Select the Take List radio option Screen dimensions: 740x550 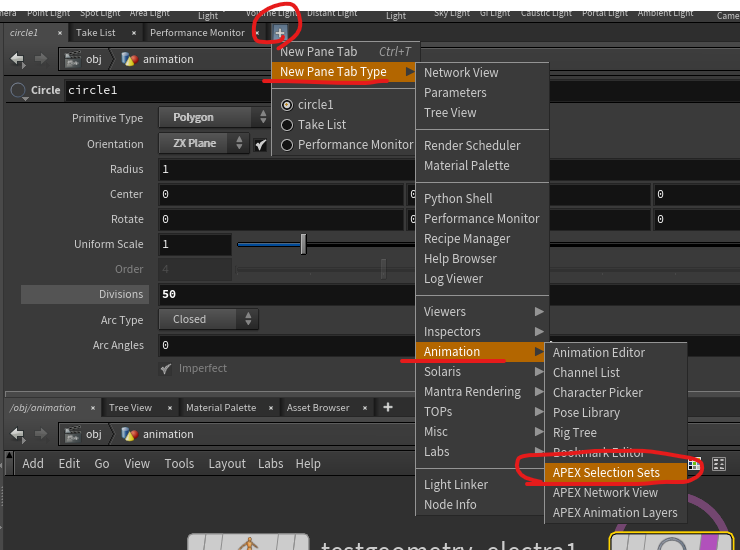(287, 125)
